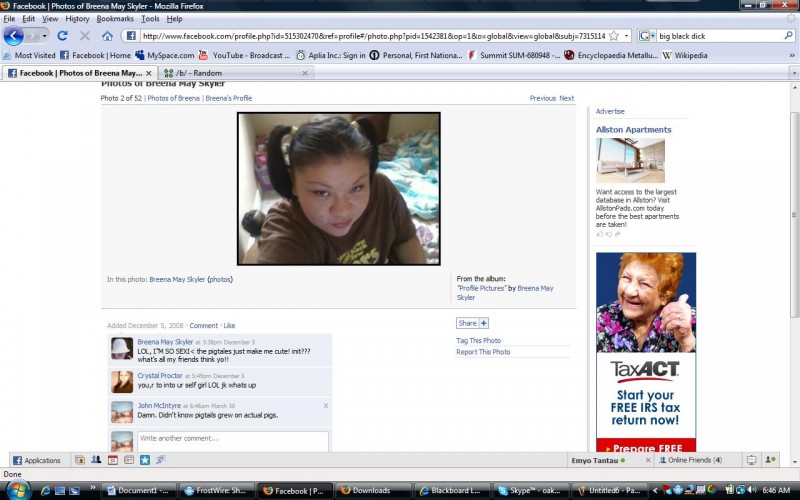This screenshot has width=800, height=500.
Task: Click the Write another comment field
Action: click(233, 440)
